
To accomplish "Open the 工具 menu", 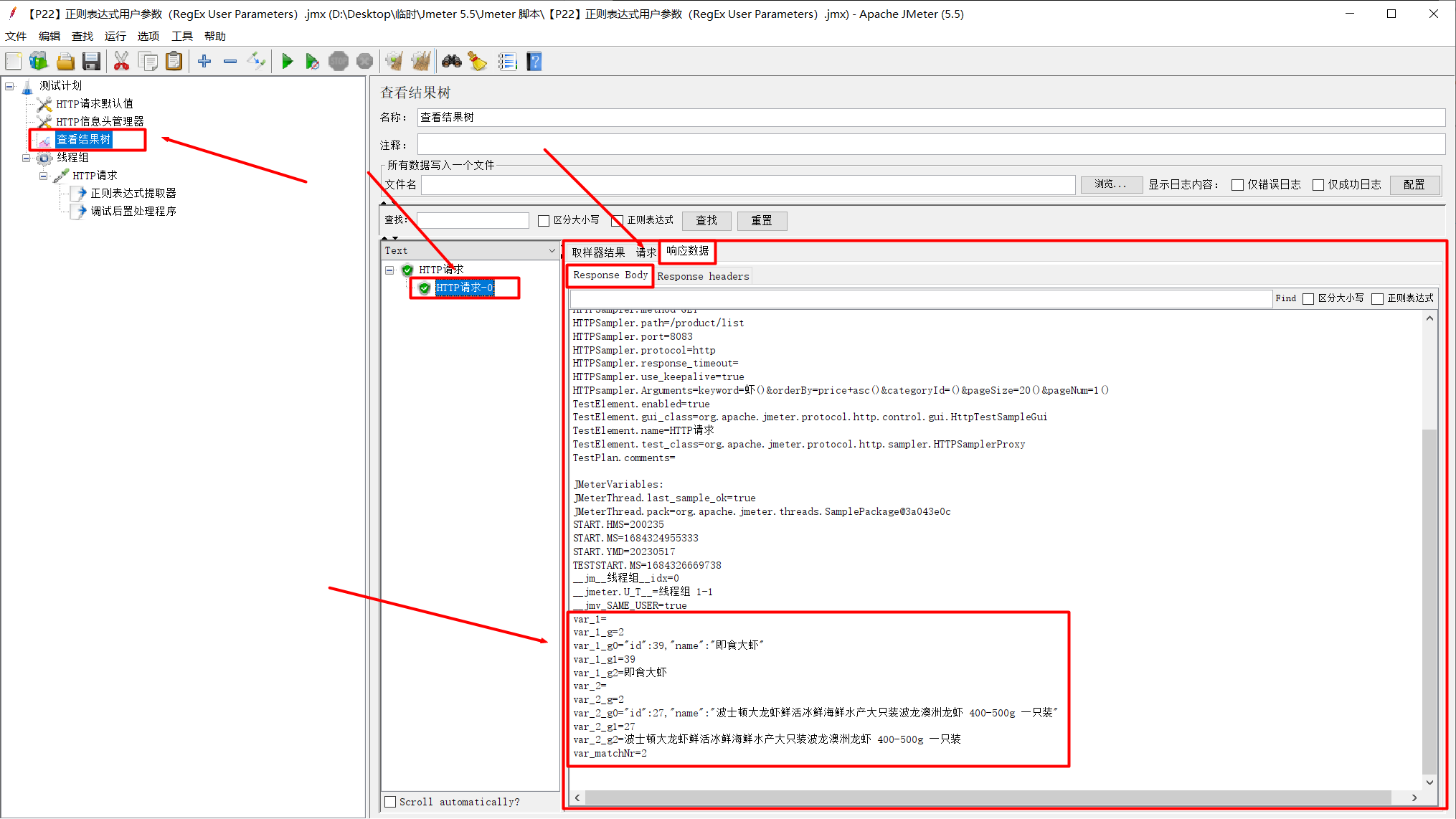I will click(x=181, y=36).
